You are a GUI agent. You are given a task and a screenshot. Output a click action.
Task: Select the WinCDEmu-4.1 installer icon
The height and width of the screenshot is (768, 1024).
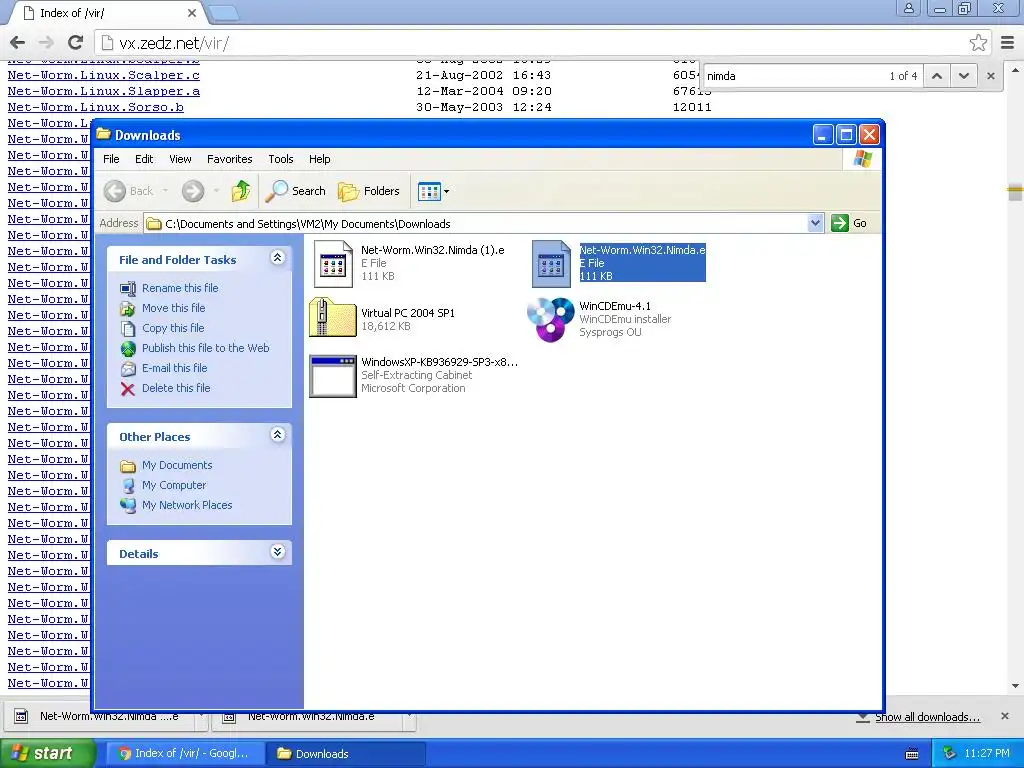click(551, 319)
